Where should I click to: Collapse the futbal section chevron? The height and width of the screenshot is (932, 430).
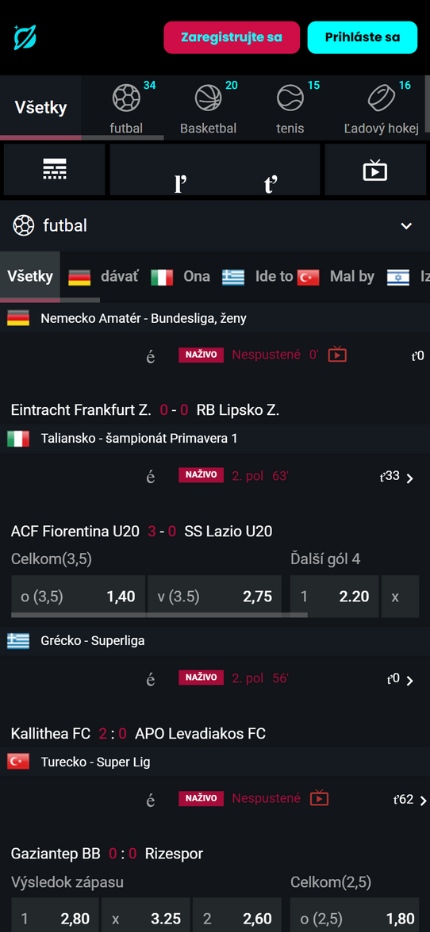[406, 226]
